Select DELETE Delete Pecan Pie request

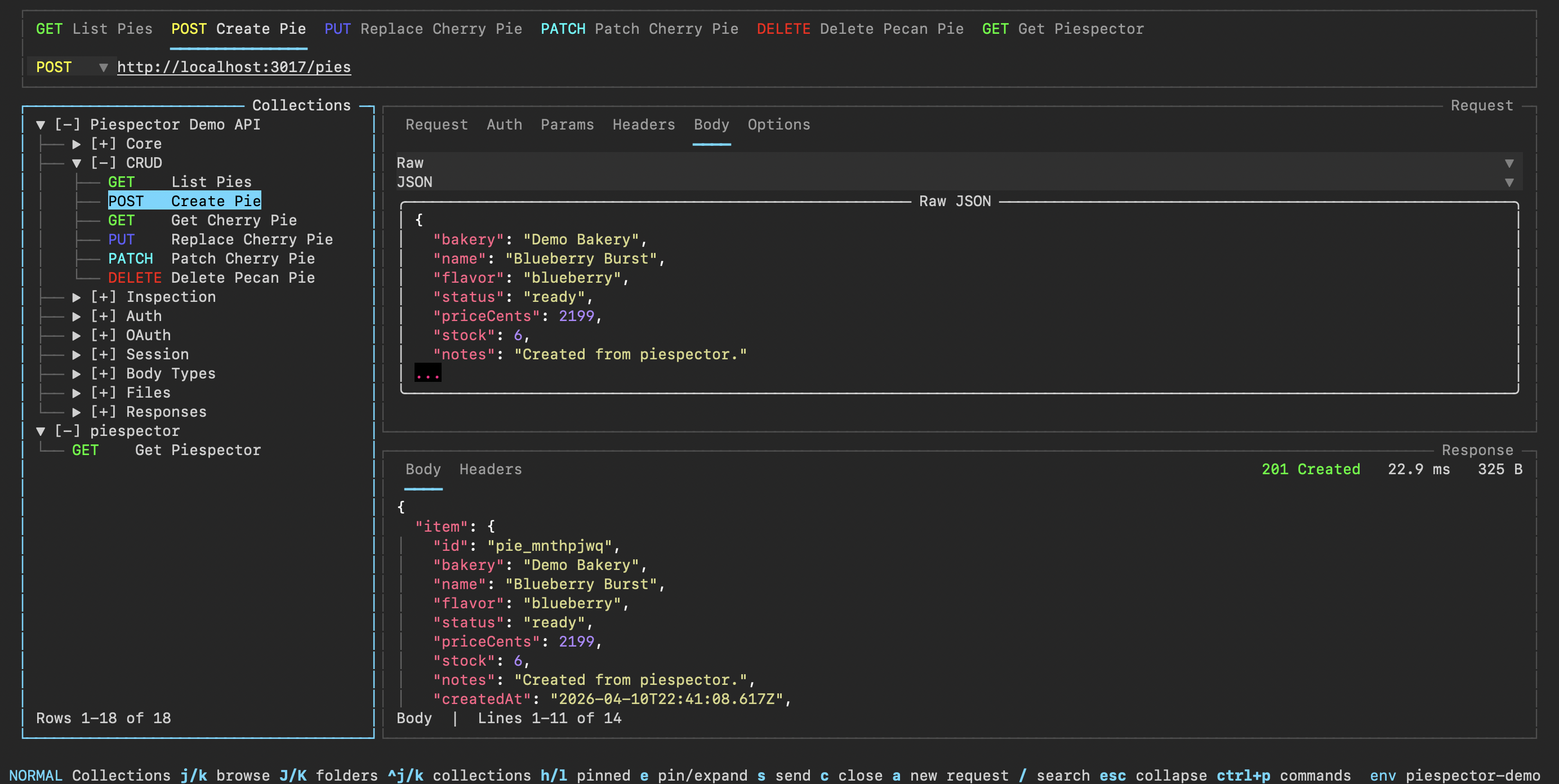(x=211, y=278)
